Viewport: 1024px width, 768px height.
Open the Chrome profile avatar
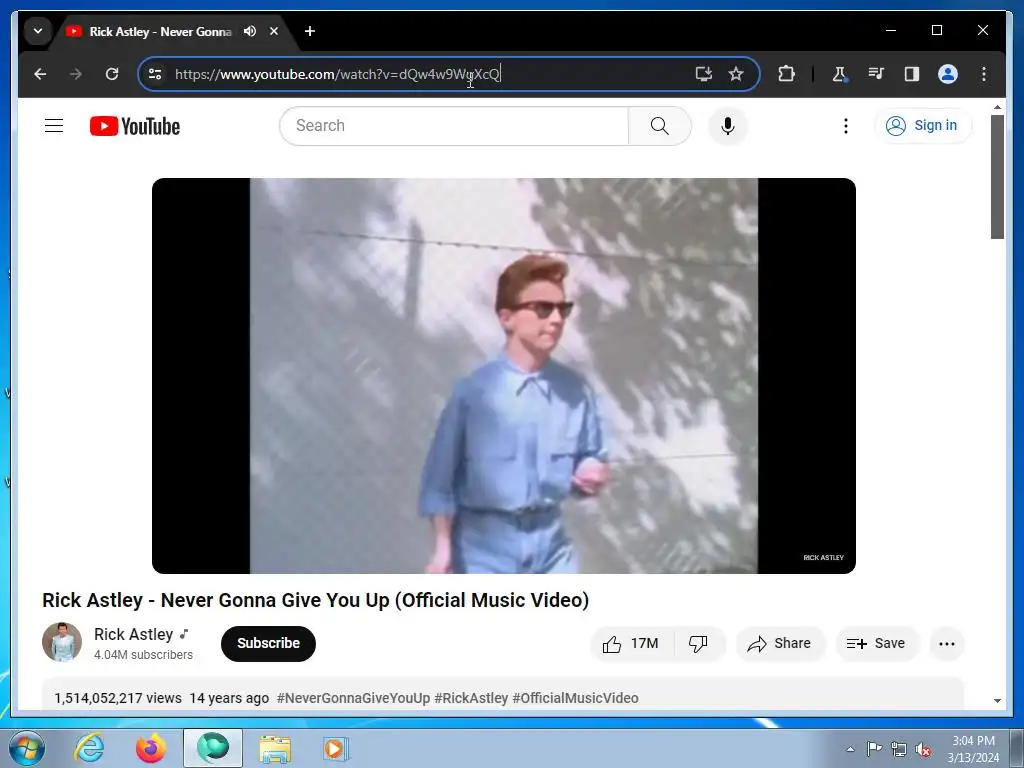point(948,74)
